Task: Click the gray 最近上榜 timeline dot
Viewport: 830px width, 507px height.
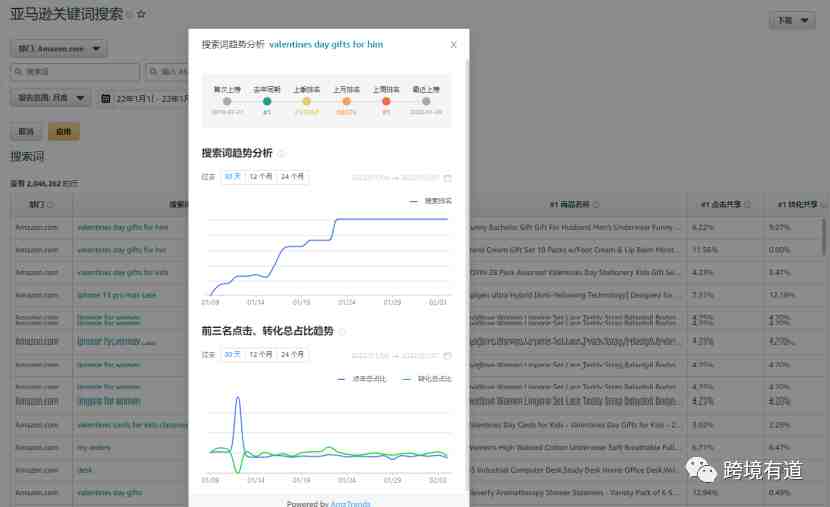Action: pos(426,101)
